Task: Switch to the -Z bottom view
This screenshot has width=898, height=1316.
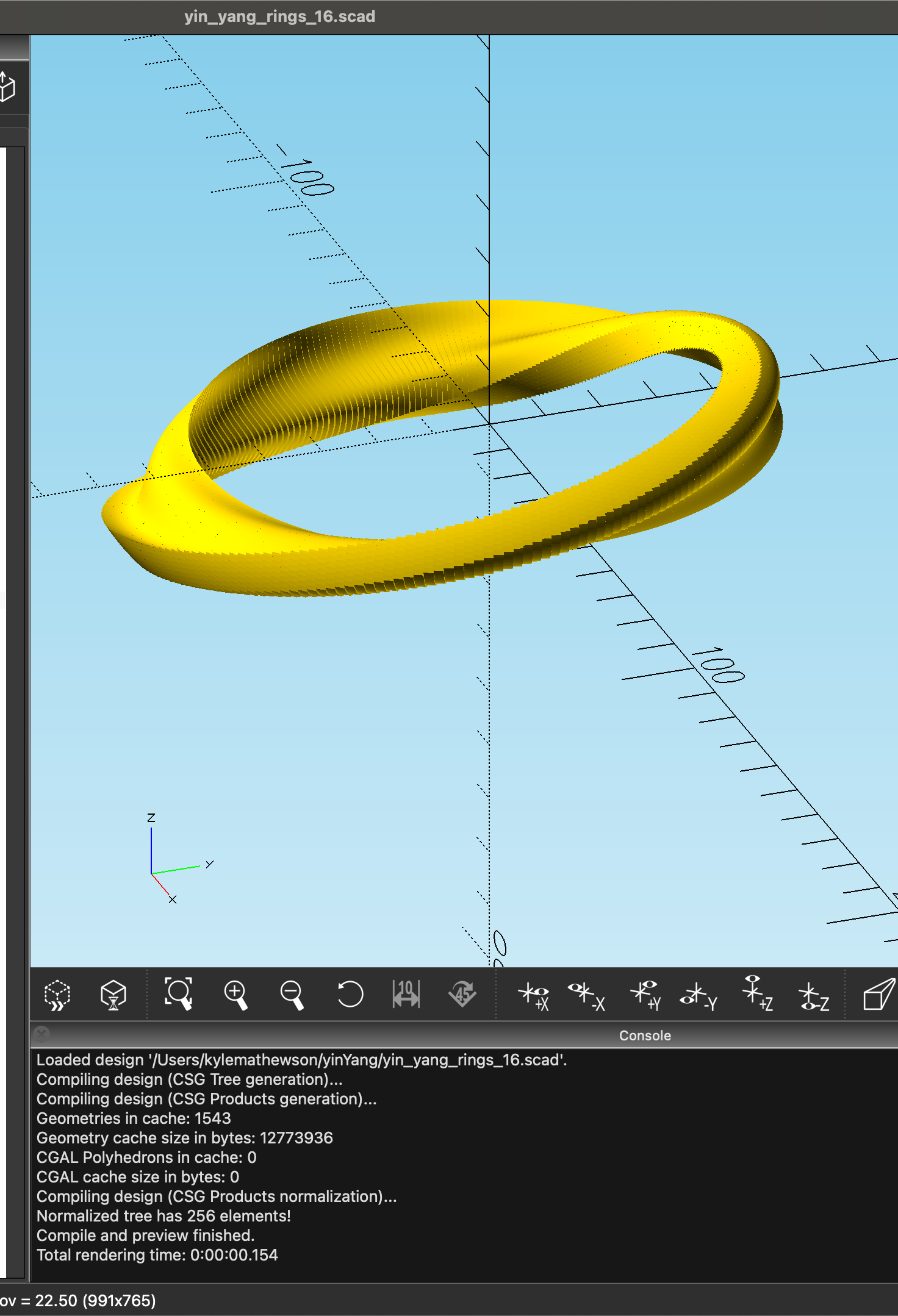Action: pyautogui.click(x=813, y=996)
